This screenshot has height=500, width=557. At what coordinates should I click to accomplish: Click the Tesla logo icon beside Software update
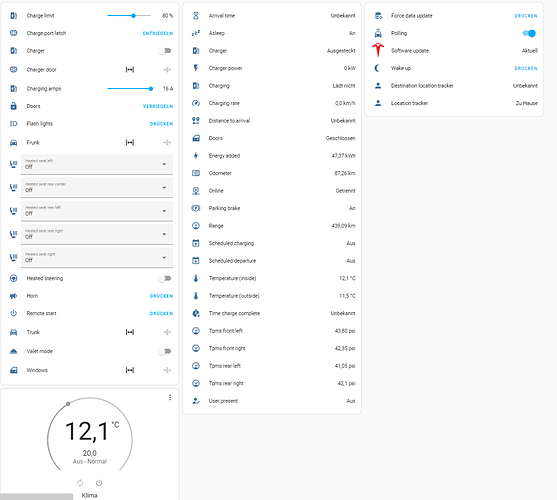(x=378, y=50)
